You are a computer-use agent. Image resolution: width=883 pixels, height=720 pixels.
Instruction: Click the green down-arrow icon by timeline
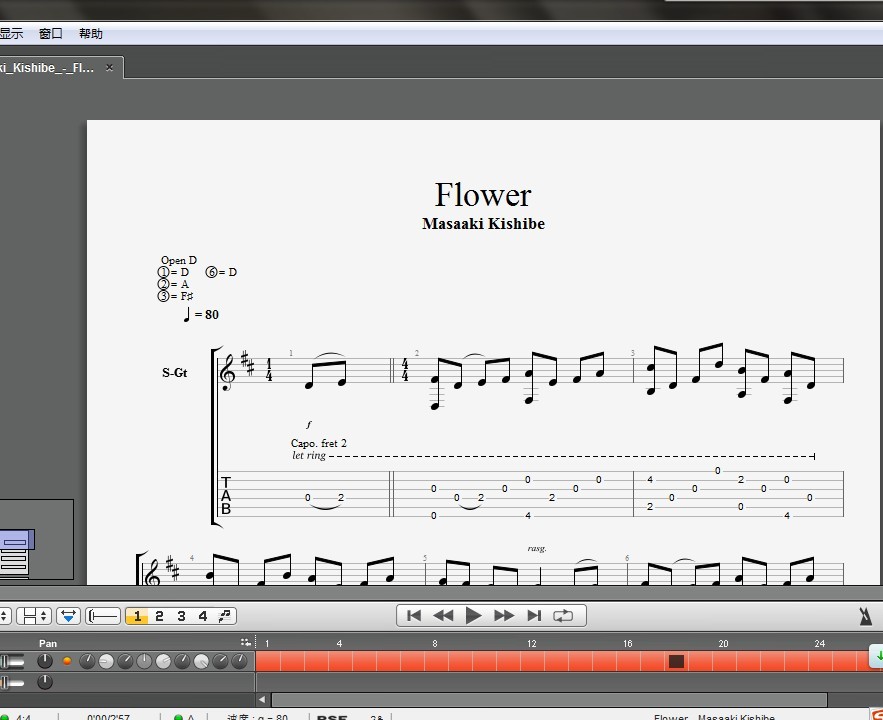click(x=878, y=656)
